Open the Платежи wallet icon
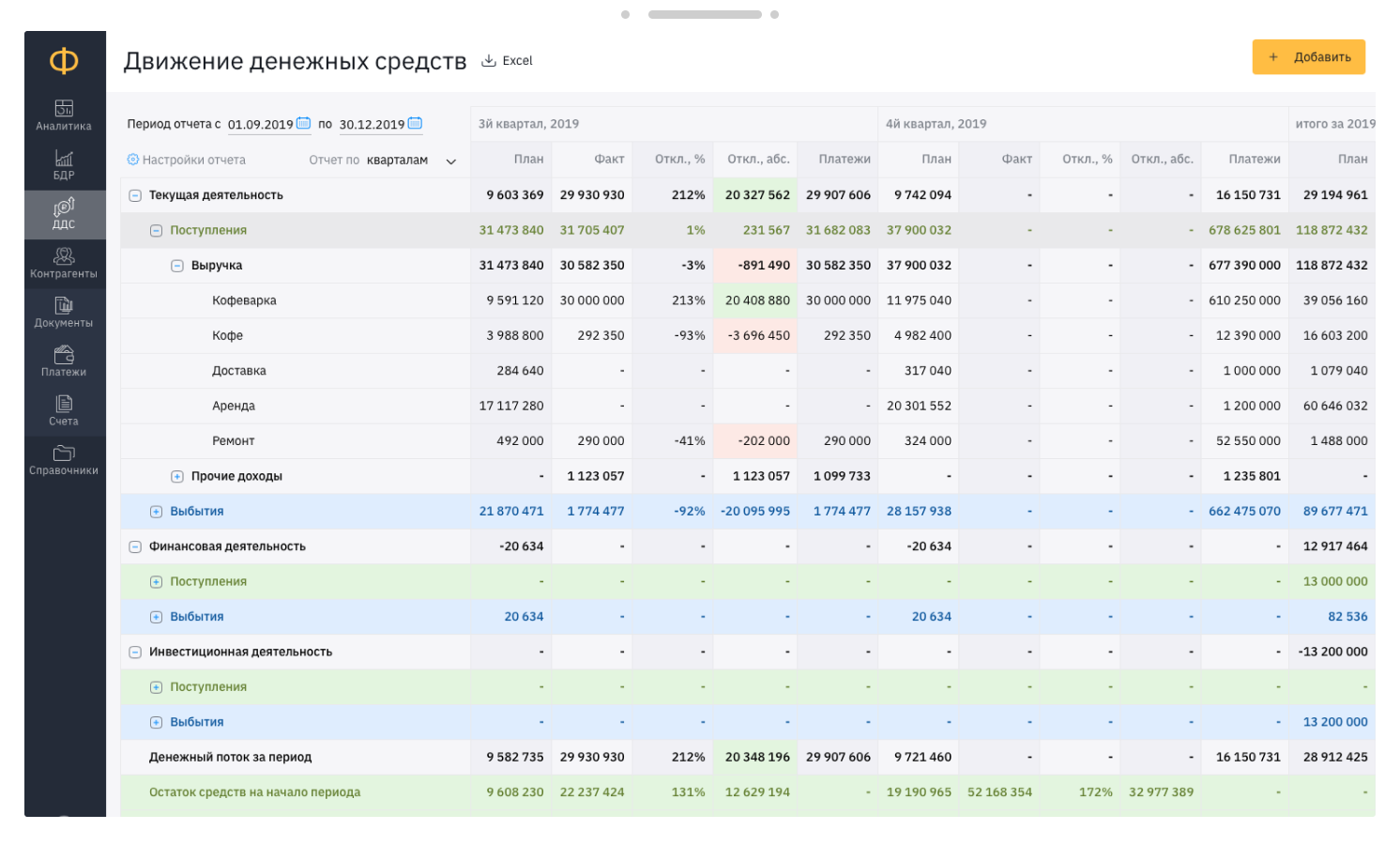 64,355
